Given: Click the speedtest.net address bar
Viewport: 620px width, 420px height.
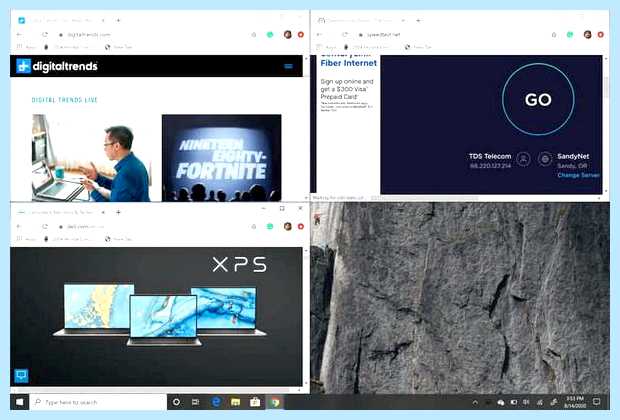Looking at the screenshot, I should click(453, 35).
